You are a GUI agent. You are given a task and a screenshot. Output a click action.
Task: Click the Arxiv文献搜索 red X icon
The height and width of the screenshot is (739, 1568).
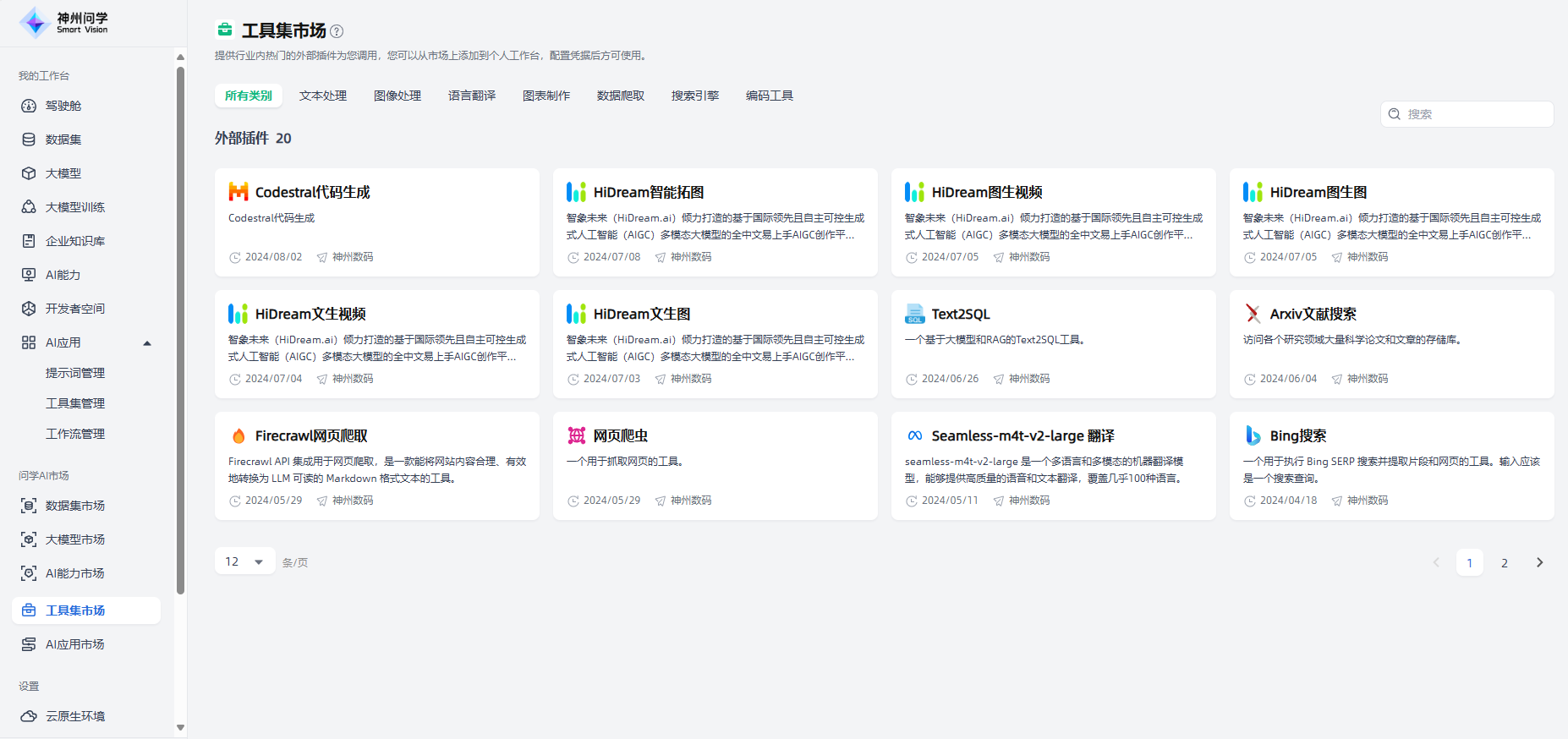tap(1253, 314)
